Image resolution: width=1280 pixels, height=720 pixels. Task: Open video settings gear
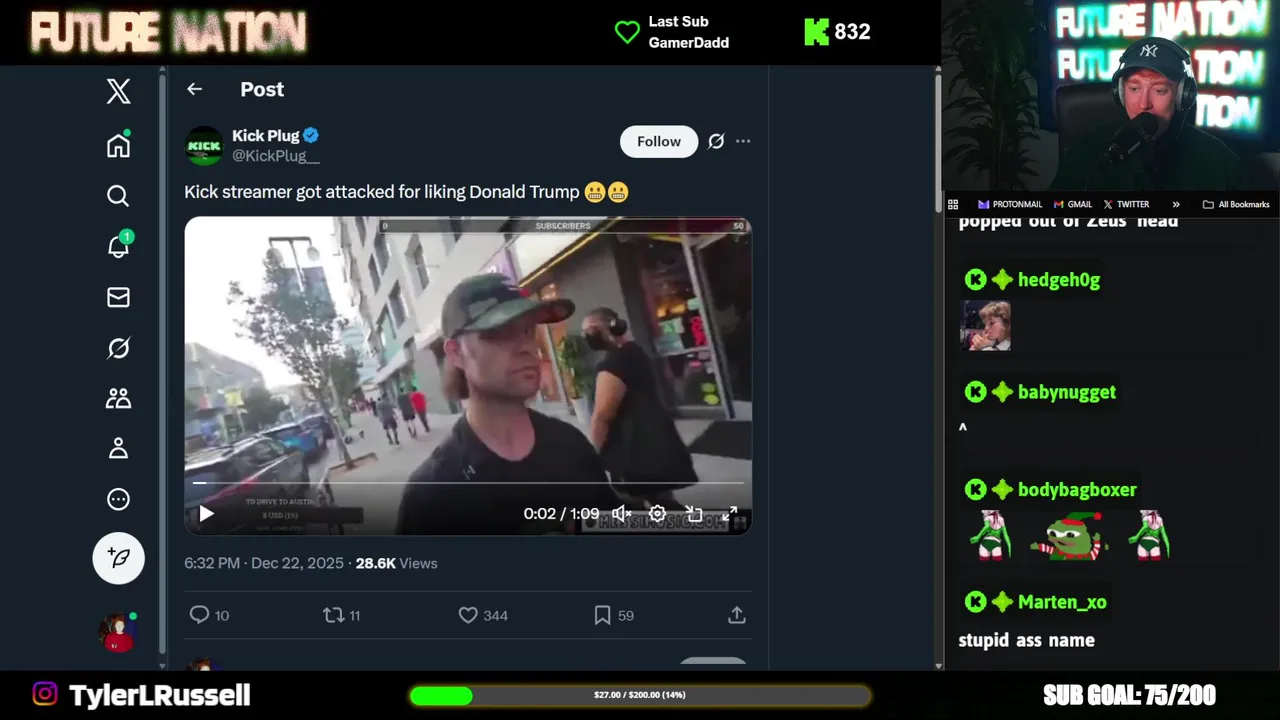(657, 513)
